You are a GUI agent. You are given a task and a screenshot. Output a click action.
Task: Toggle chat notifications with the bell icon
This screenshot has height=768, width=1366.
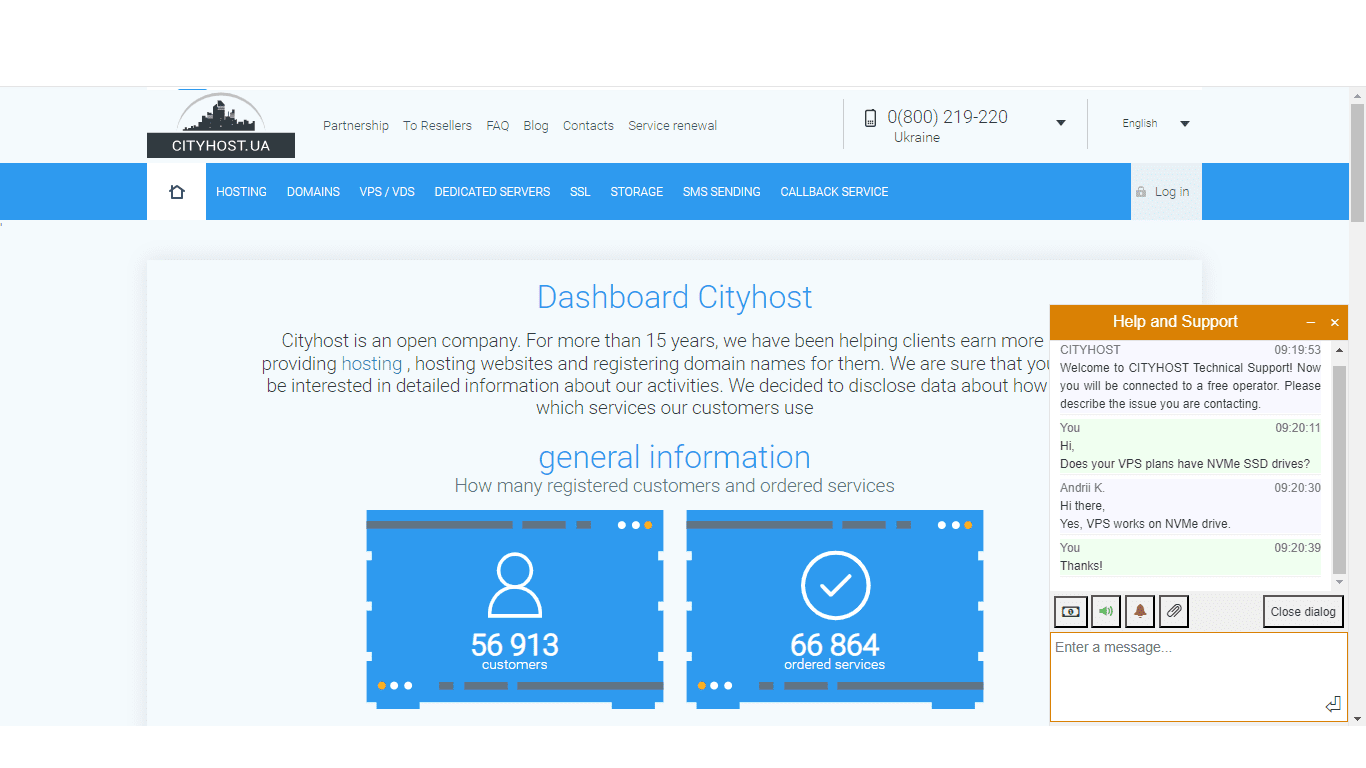(x=1140, y=612)
